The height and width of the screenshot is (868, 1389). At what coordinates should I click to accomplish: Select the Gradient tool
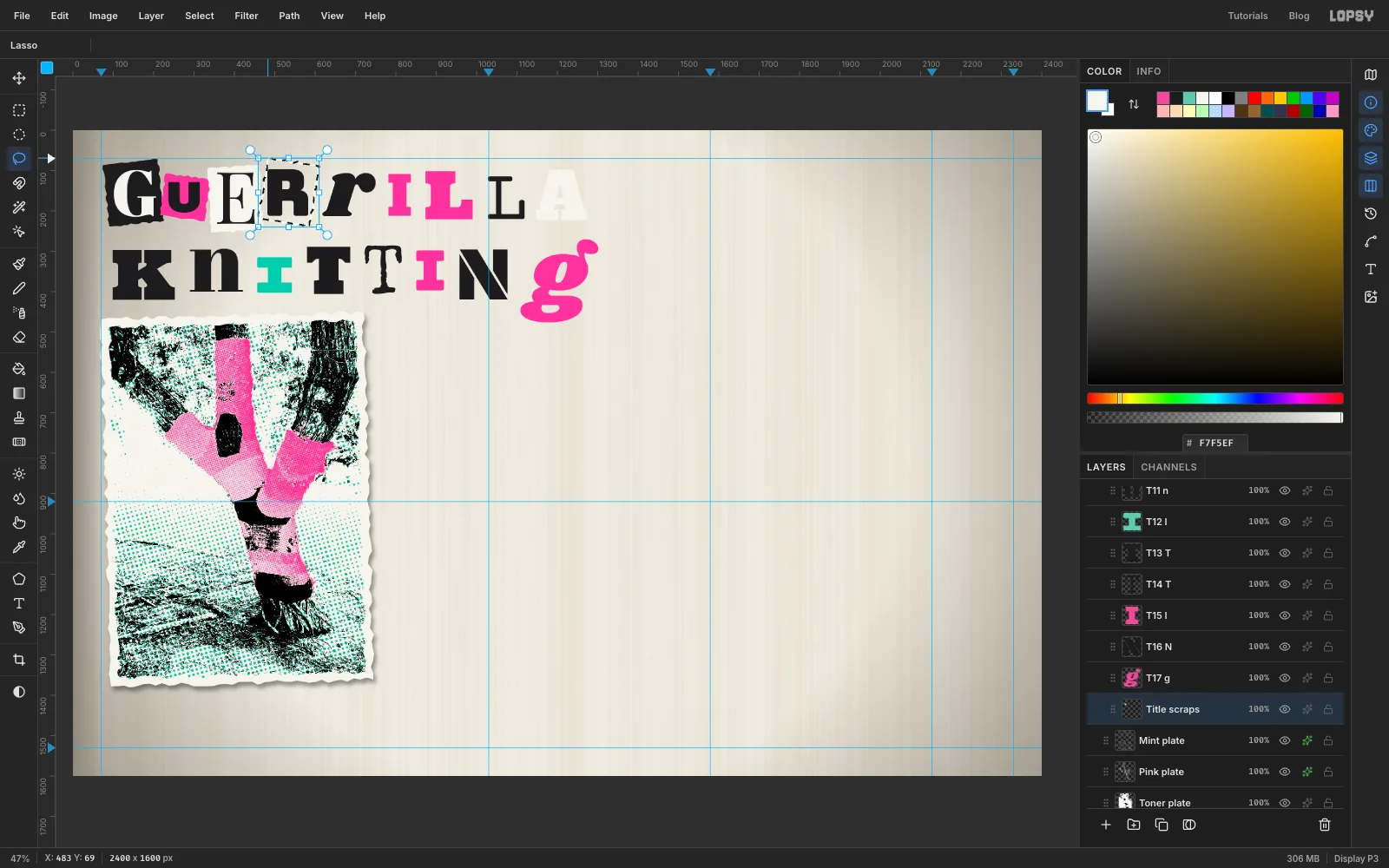(19, 393)
